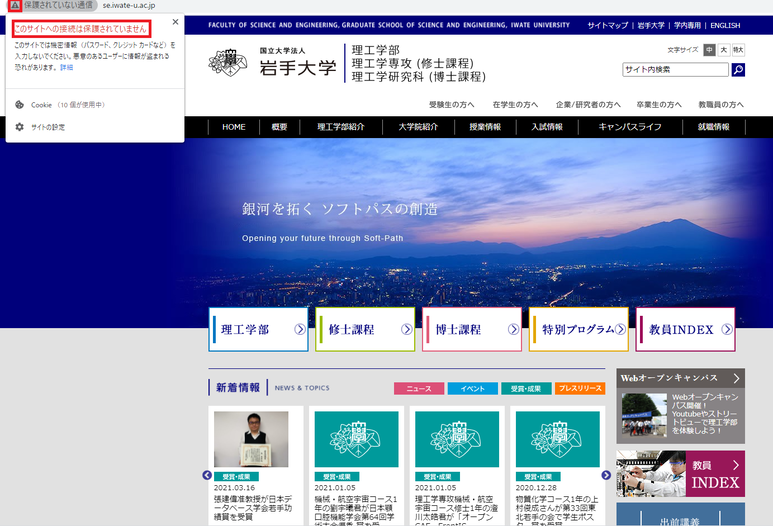773x526 pixels.
Task: Open the 機械・航空宇宙コース1年 news article
Action: [x=355, y=510]
